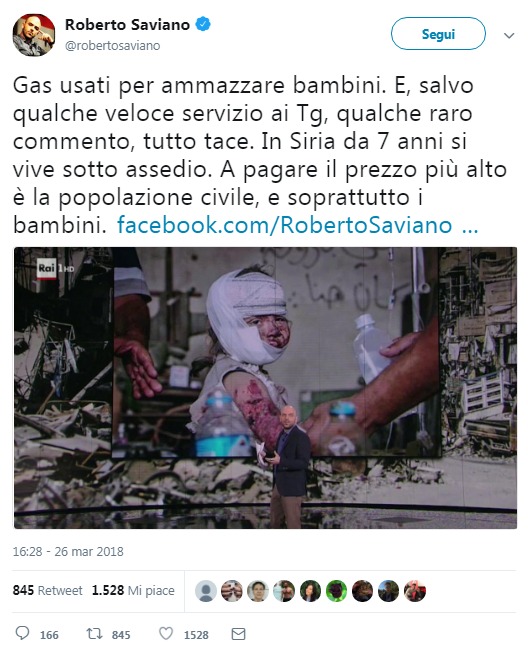Click the Segui follow button

[x=438, y=34]
